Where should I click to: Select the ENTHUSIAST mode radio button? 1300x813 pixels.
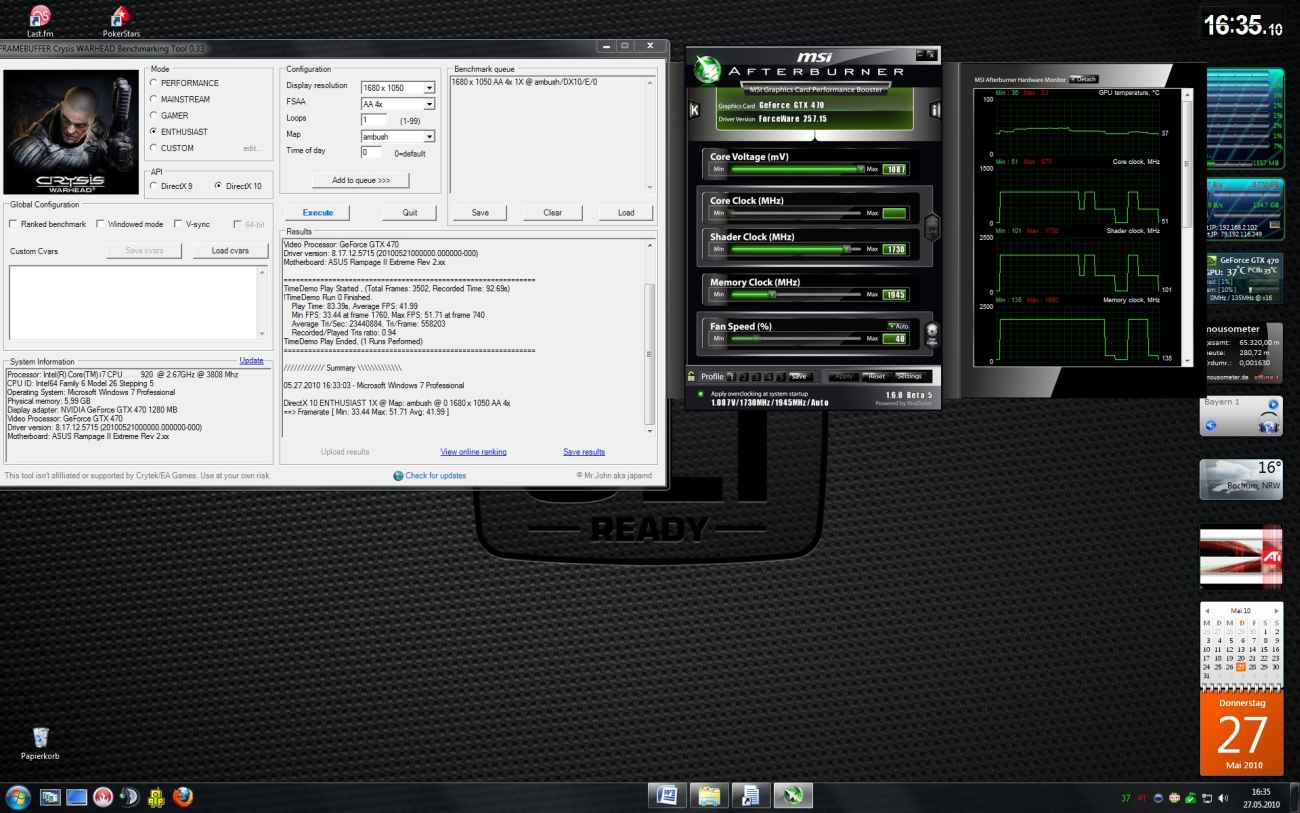(154, 131)
